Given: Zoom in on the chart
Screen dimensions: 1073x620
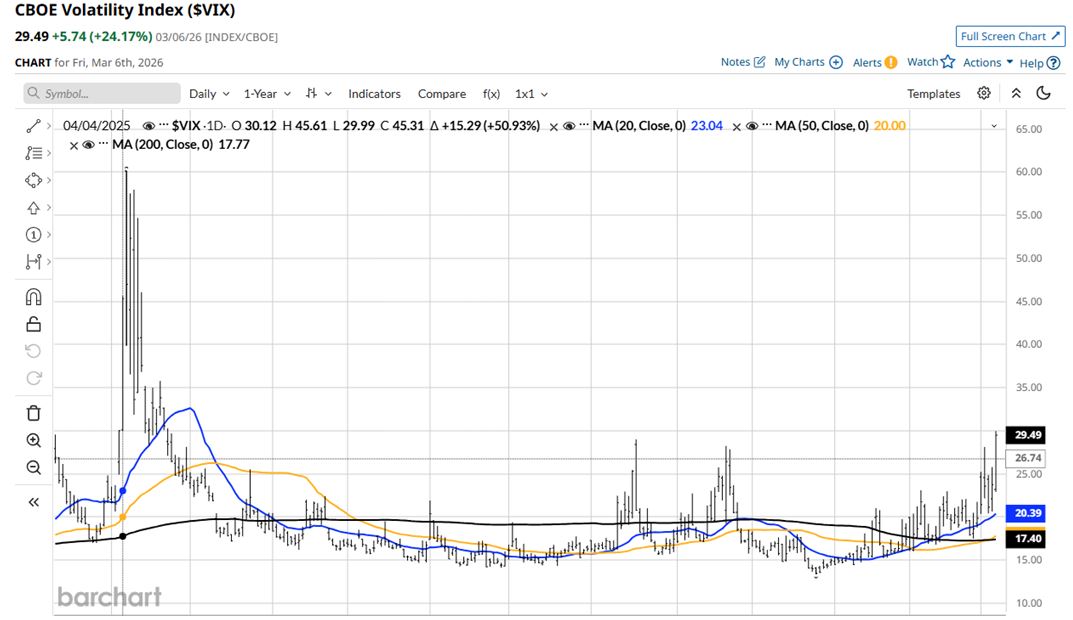Looking at the screenshot, I should (x=33, y=440).
